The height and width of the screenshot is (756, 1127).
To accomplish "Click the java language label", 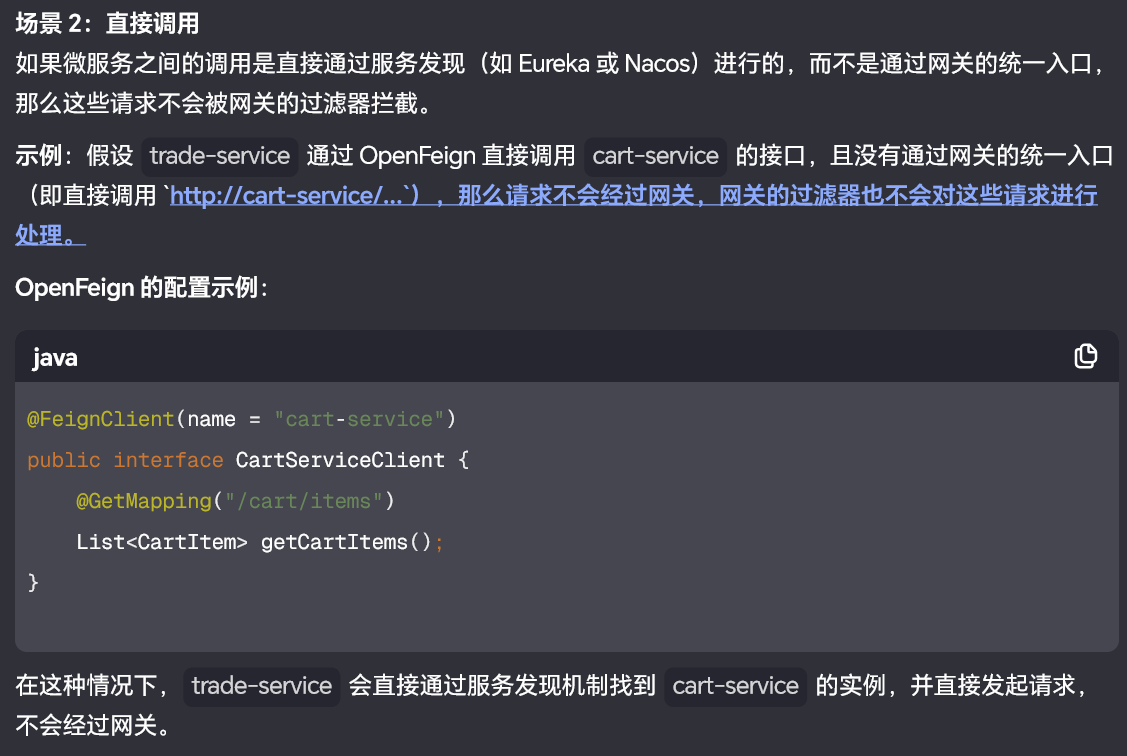I will [x=55, y=358].
